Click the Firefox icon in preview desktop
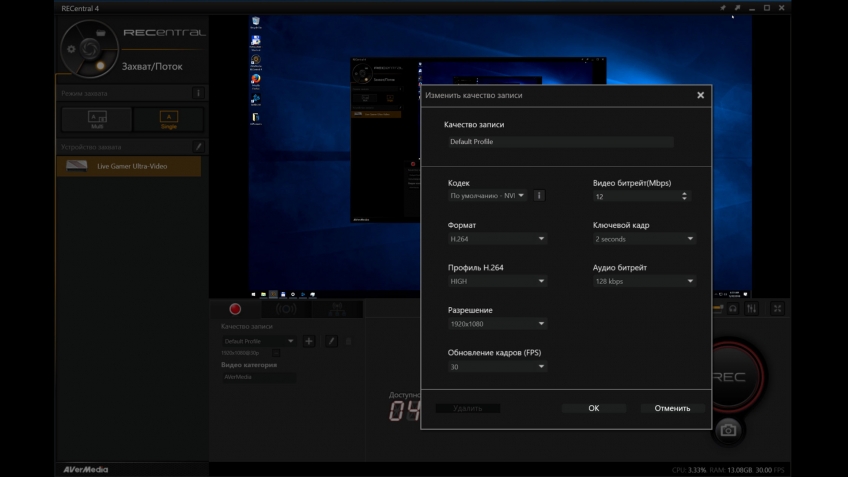This screenshot has width=848, height=477. pyautogui.click(x=256, y=81)
